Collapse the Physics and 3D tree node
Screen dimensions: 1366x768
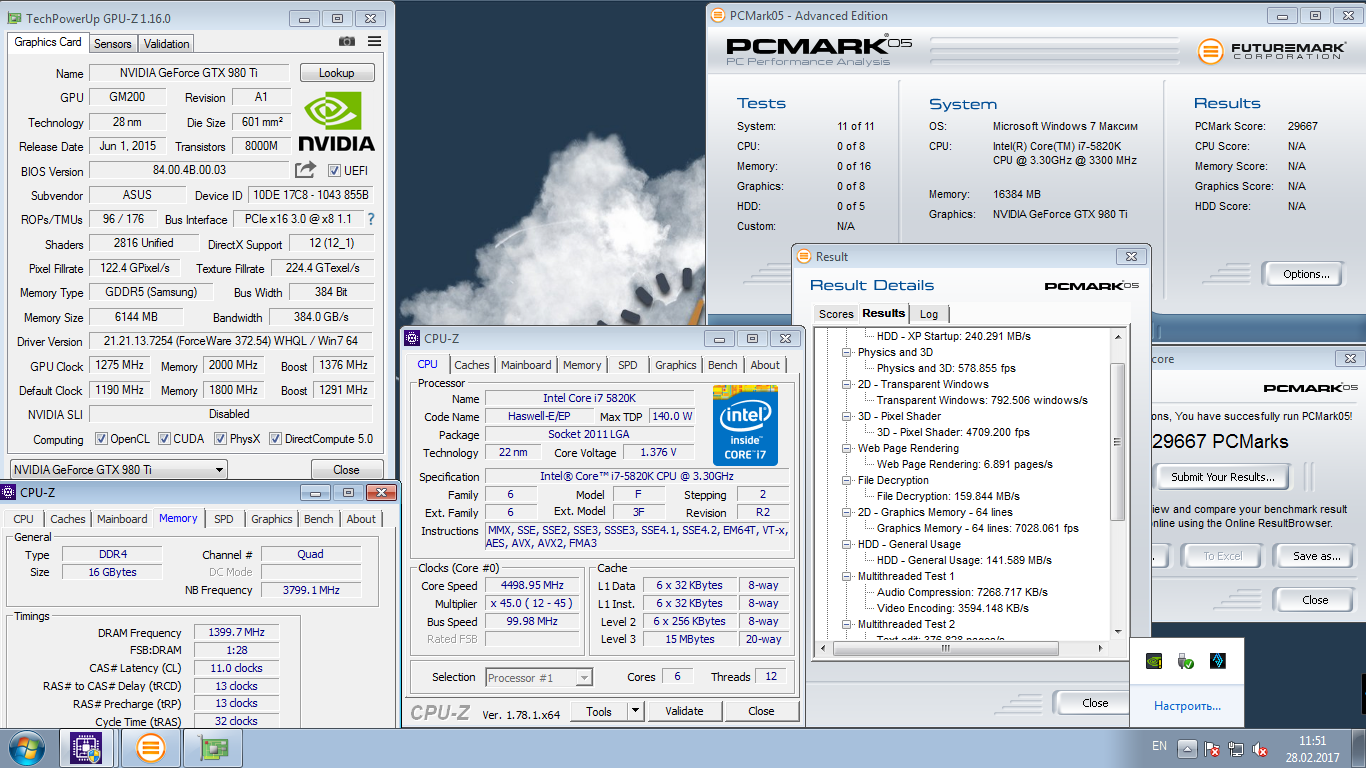846,352
